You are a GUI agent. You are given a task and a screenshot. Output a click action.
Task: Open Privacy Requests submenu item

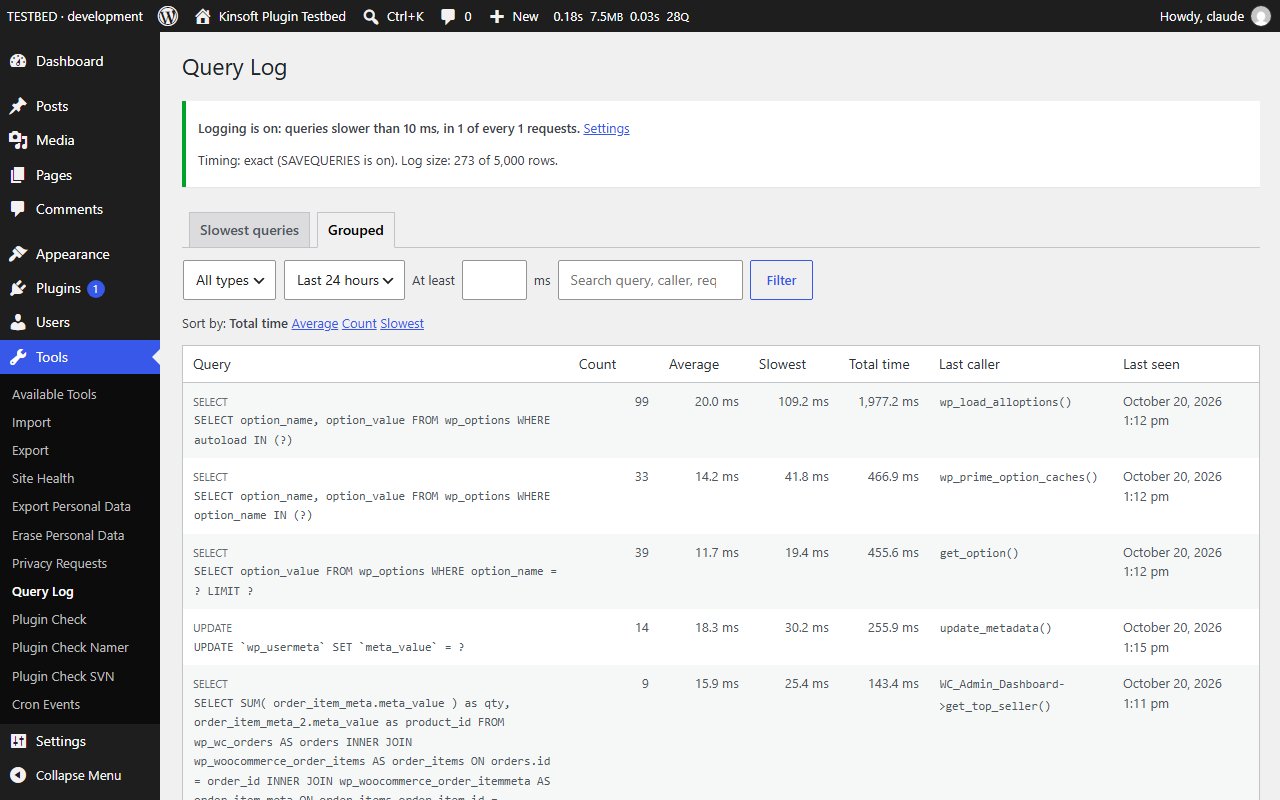tap(59, 563)
